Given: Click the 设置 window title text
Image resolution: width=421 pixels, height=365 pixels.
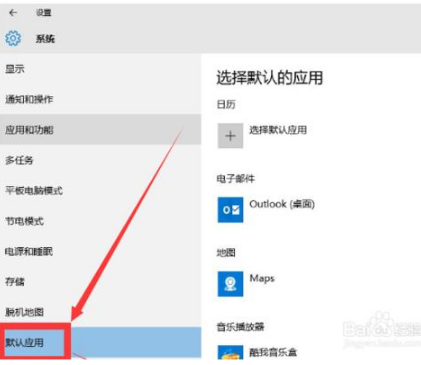Looking at the screenshot, I should click(x=44, y=13).
